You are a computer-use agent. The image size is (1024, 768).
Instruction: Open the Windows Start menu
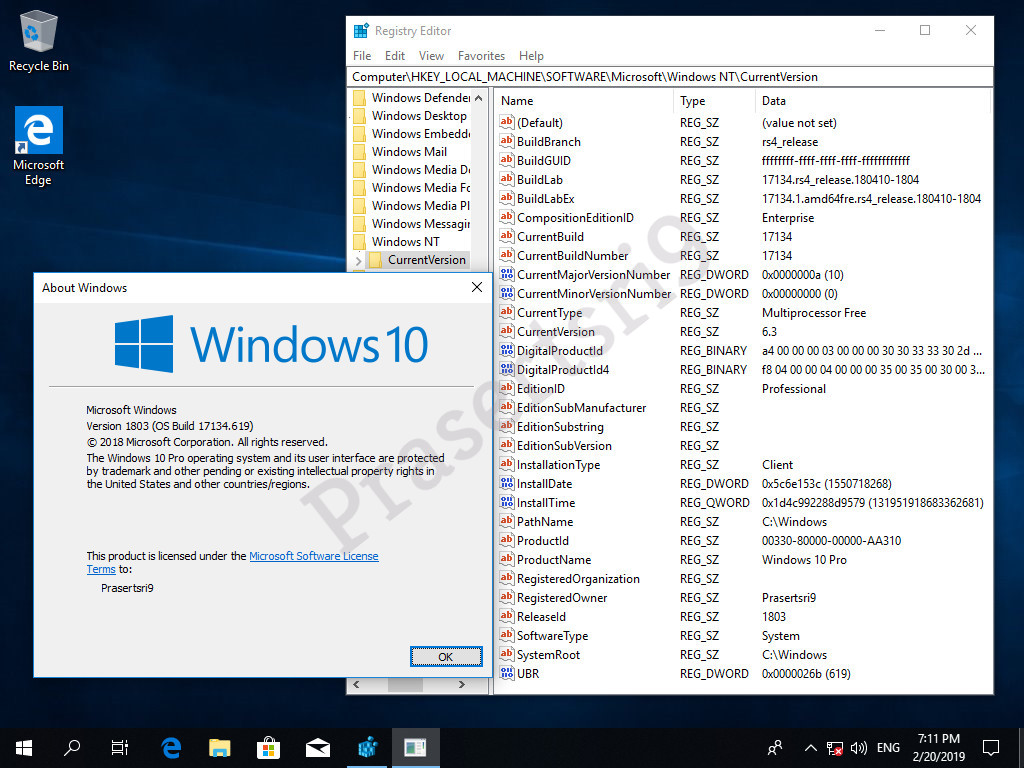point(24,747)
